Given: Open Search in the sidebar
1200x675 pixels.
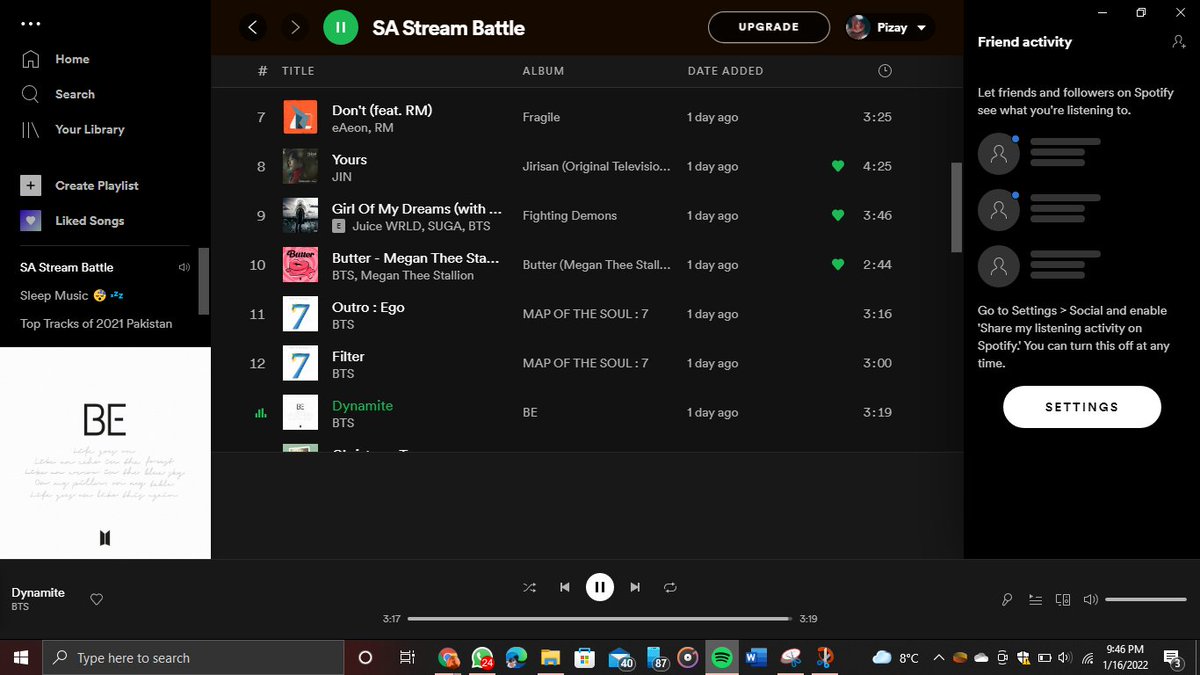Looking at the screenshot, I should point(58,94).
